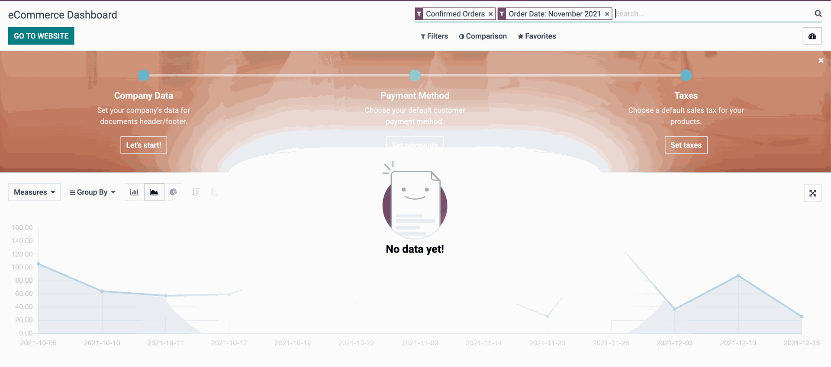Sort the graph in ascending order
This screenshot has width=831, height=367.
point(215,192)
